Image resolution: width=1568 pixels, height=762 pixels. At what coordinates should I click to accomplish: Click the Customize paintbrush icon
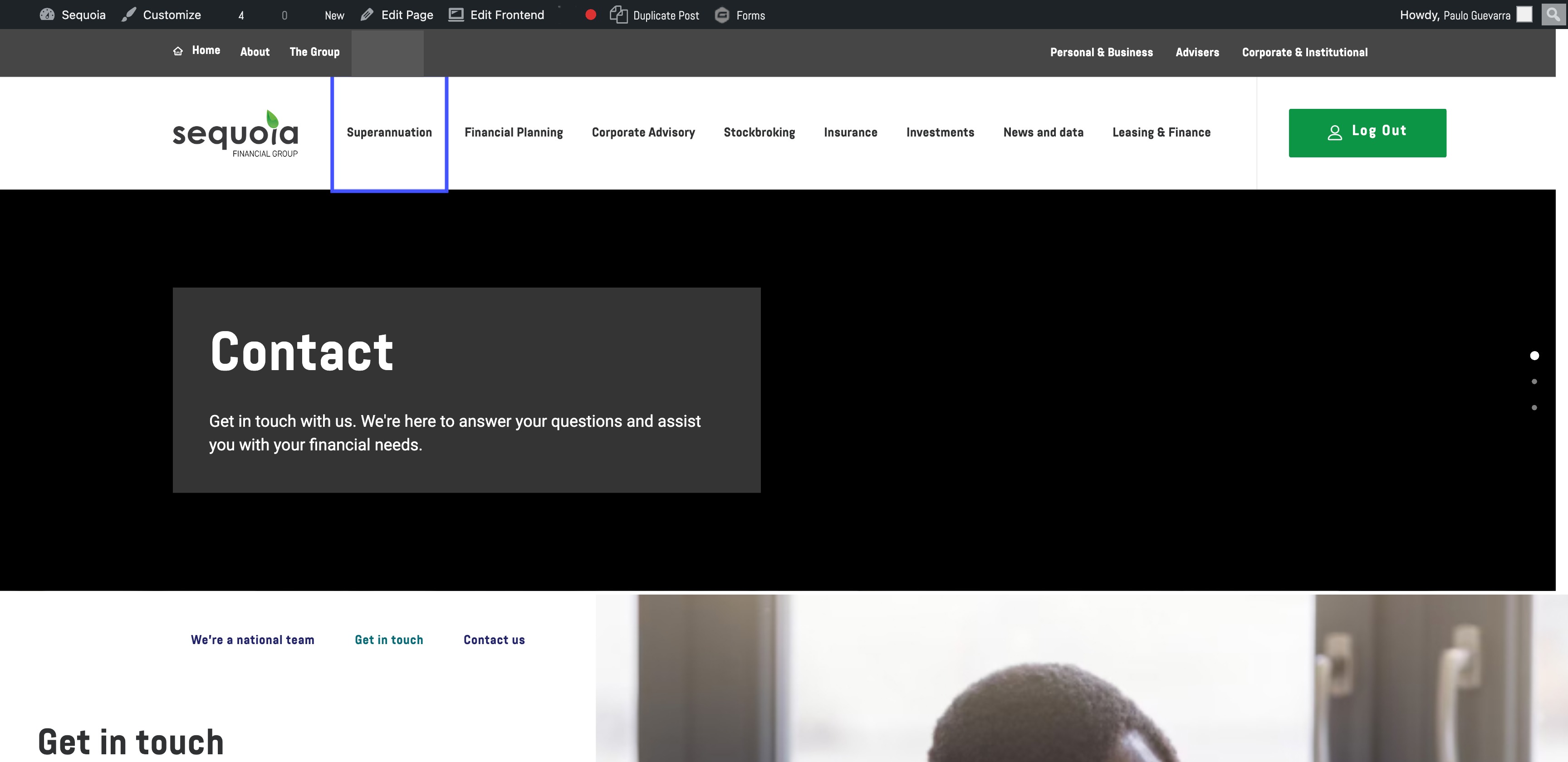click(x=128, y=15)
